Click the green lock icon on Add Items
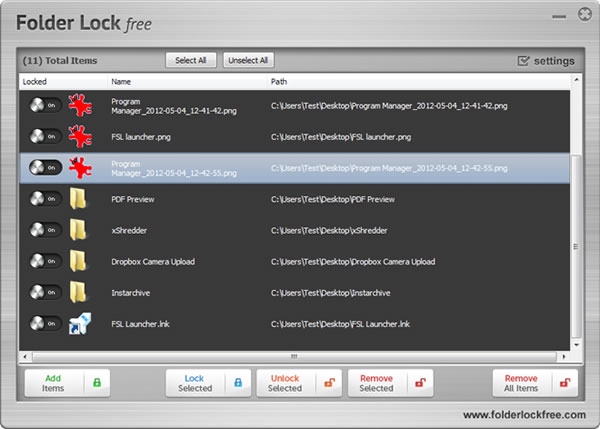The height and width of the screenshot is (429, 600). pos(97,382)
